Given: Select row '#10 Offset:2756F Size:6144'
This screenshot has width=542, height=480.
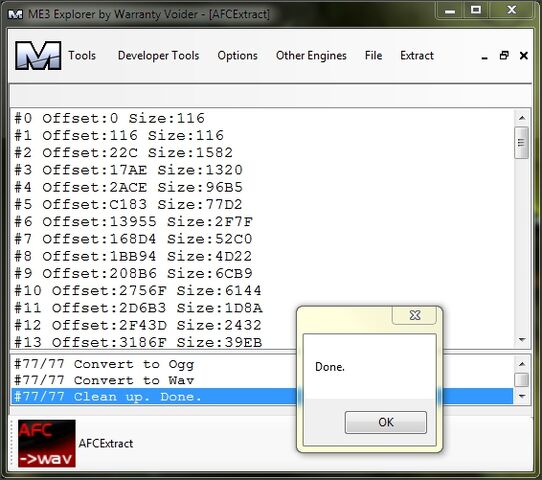Looking at the screenshot, I should coord(263,291).
